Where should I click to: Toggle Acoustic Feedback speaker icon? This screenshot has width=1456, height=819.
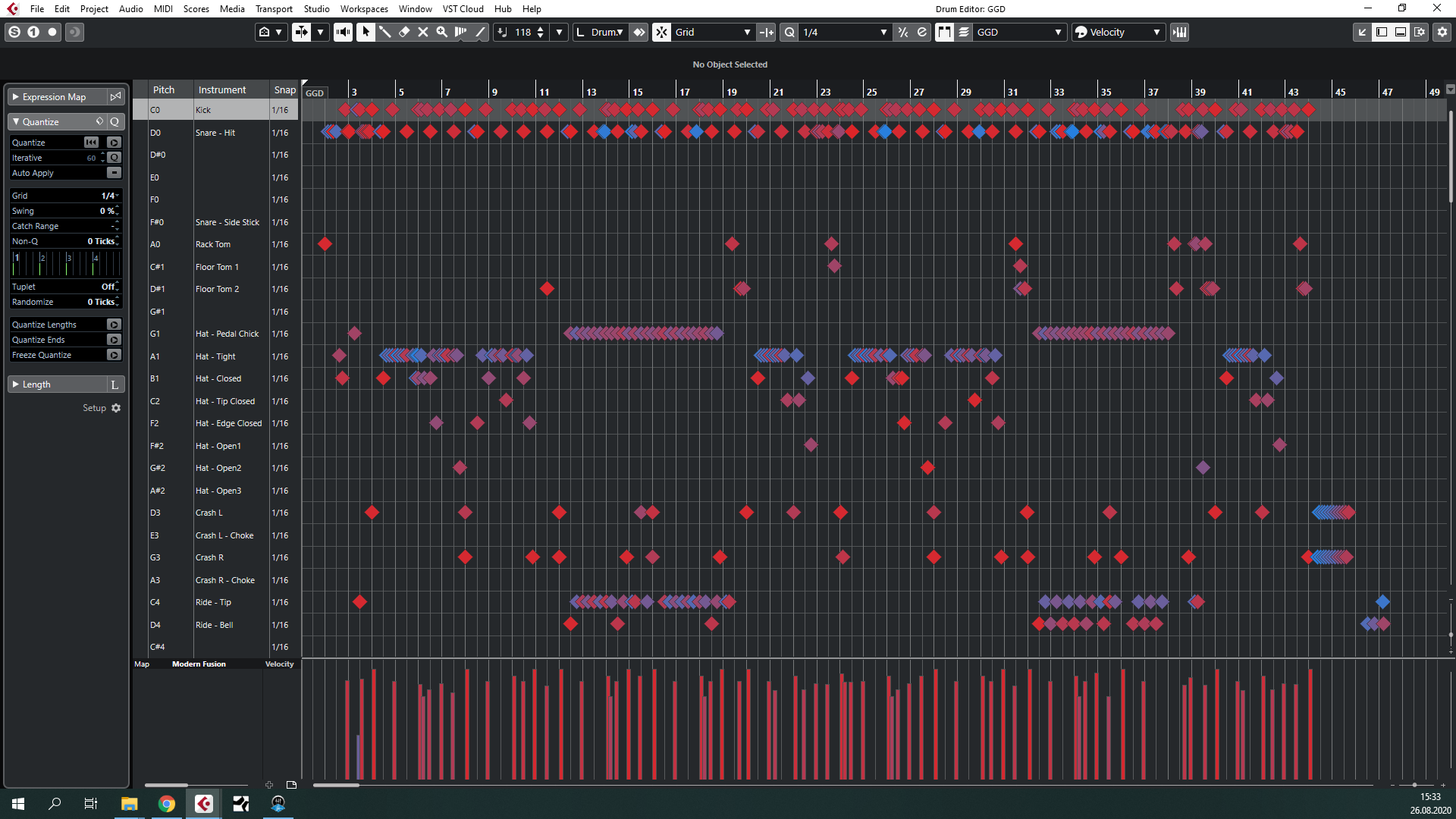click(343, 32)
